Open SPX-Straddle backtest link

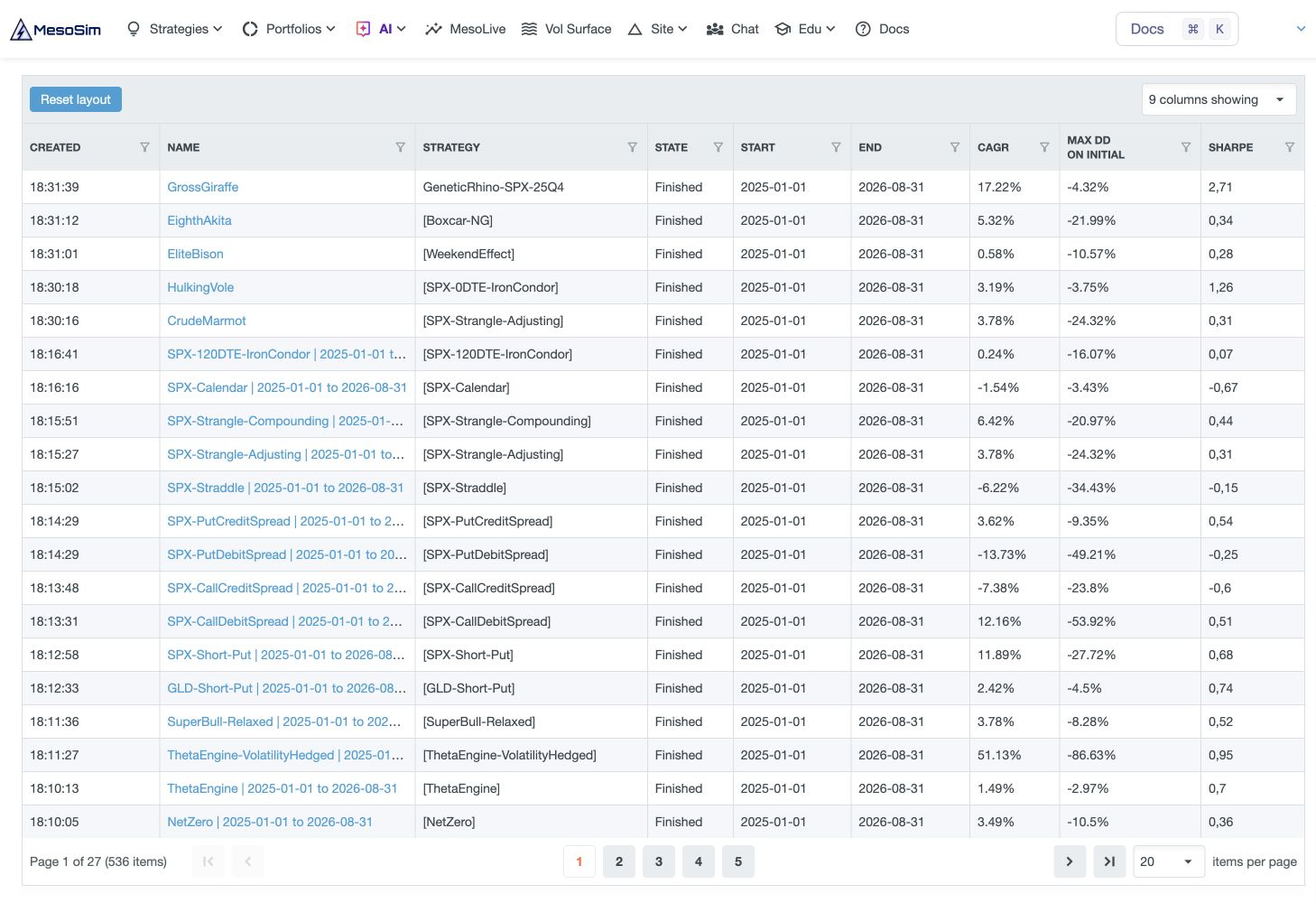(x=285, y=488)
